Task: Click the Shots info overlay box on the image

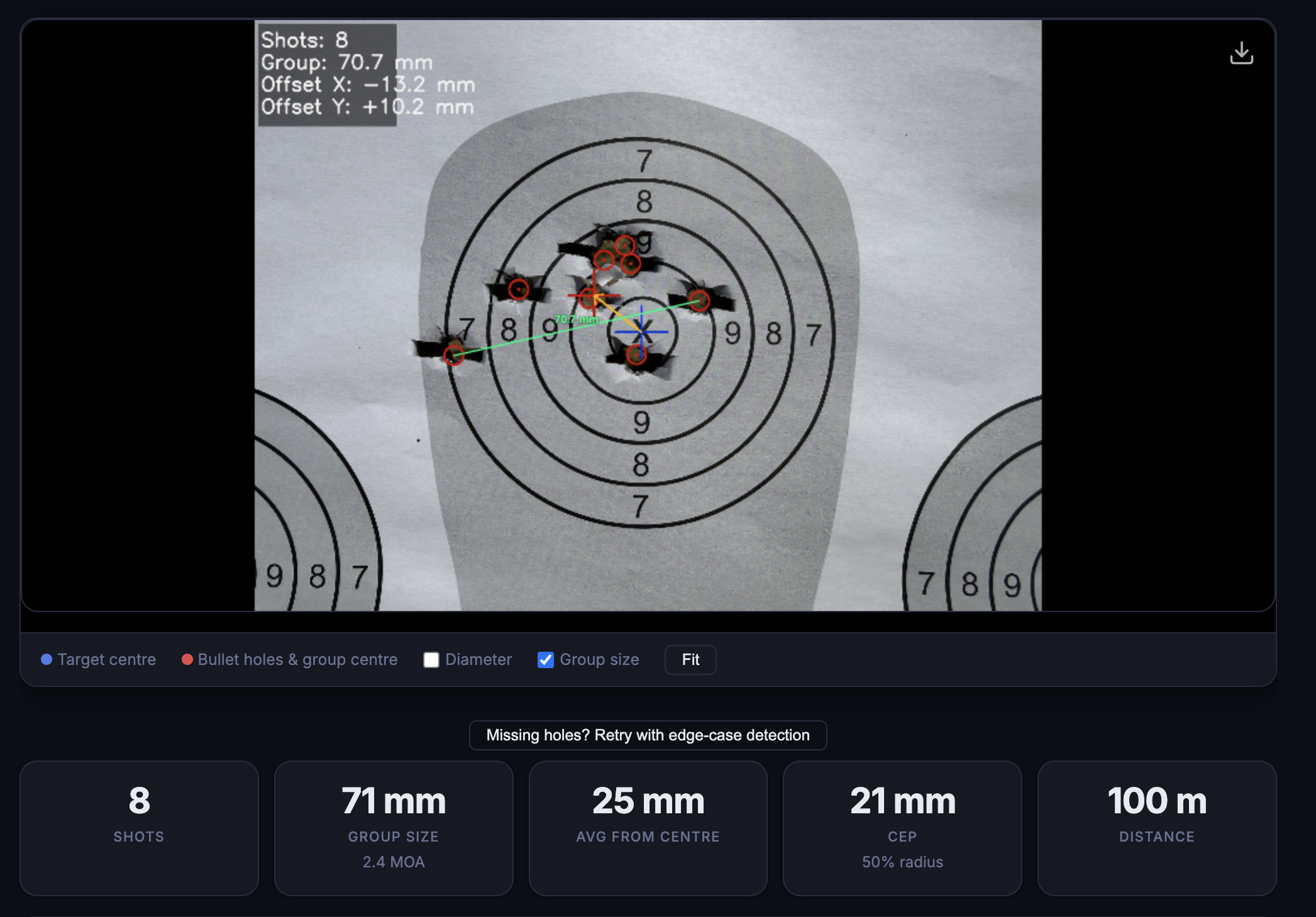Action: click(x=327, y=74)
